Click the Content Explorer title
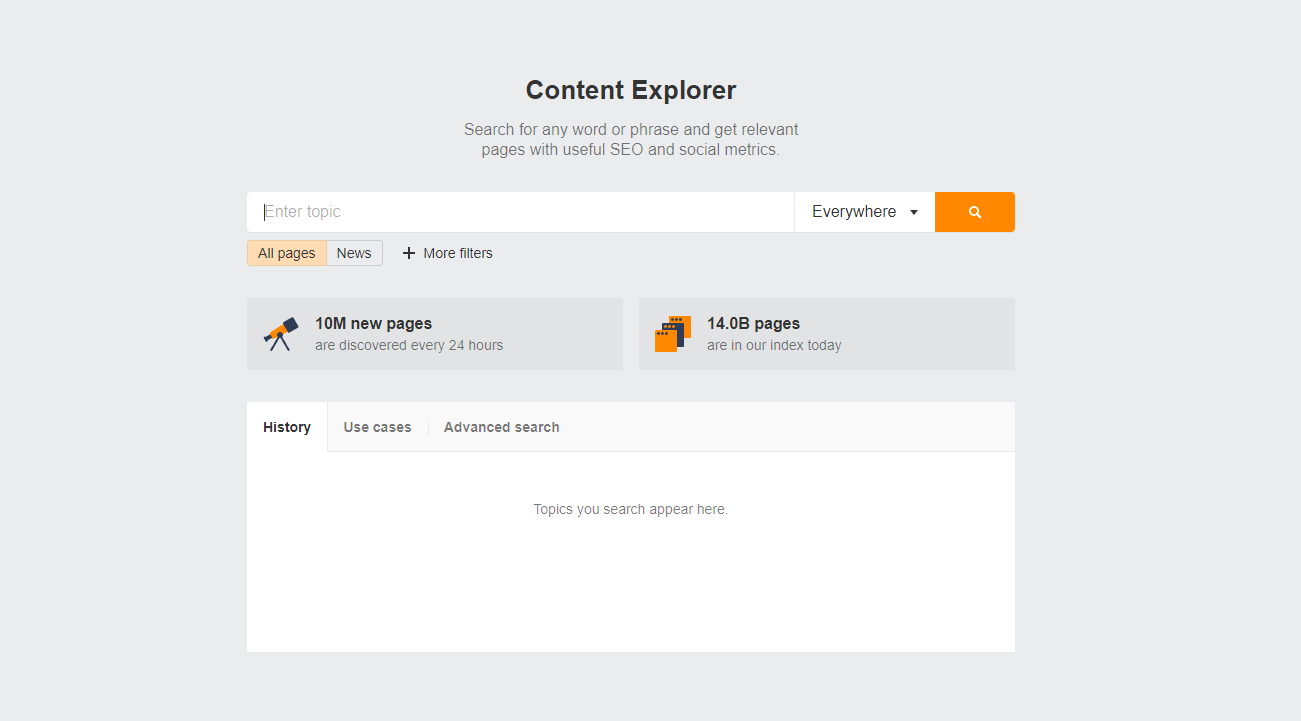 coord(631,90)
